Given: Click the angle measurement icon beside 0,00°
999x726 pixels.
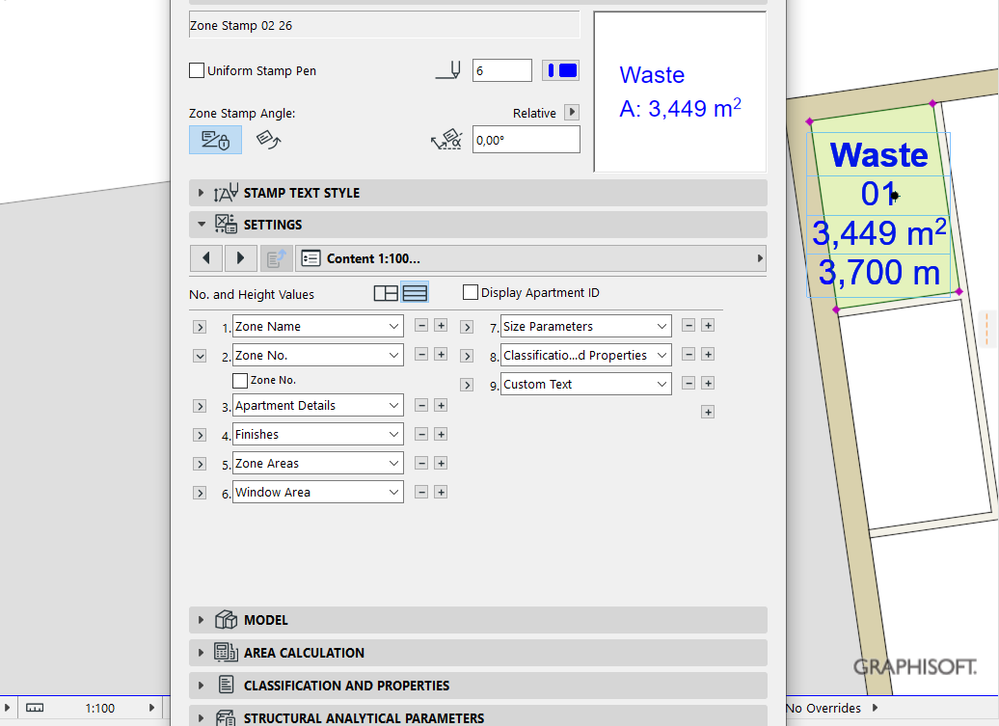Looking at the screenshot, I should (446, 139).
